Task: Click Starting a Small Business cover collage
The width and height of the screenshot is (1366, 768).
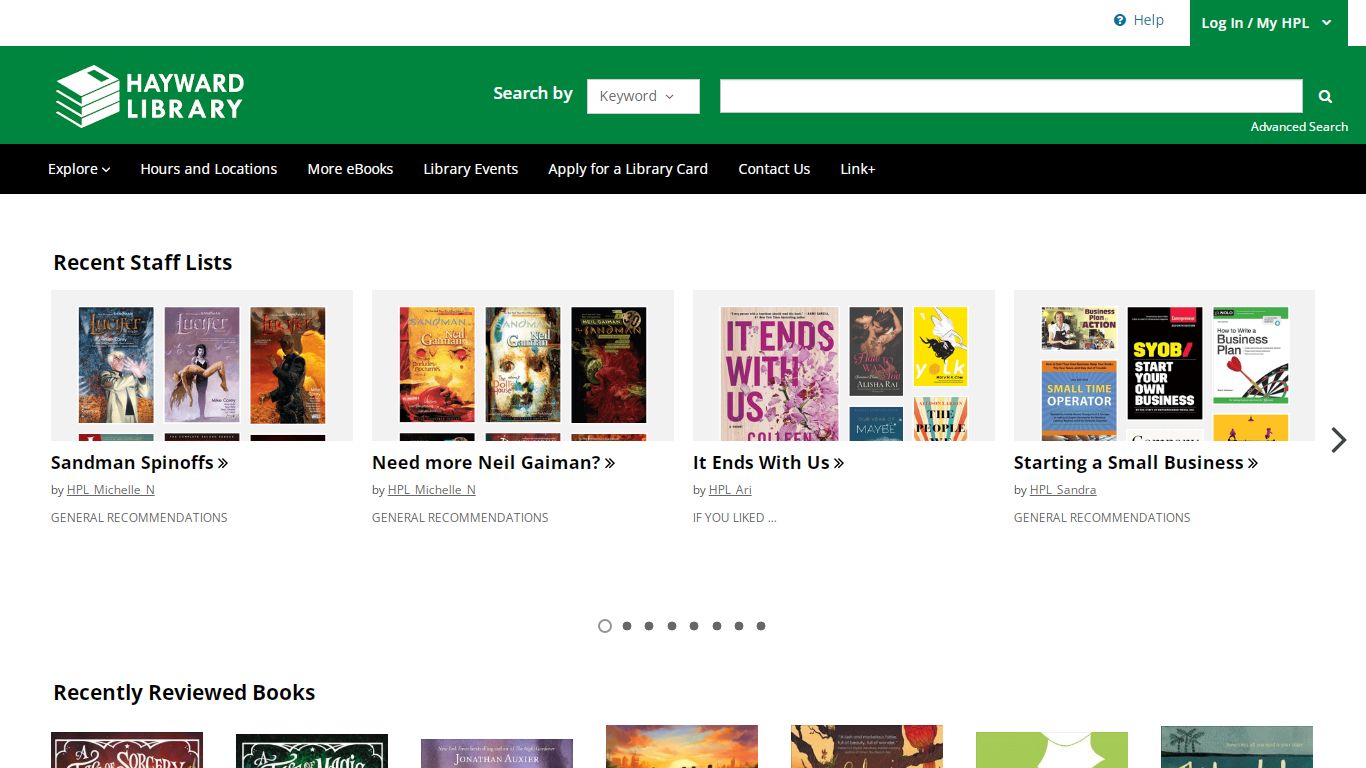Action: (x=1164, y=365)
